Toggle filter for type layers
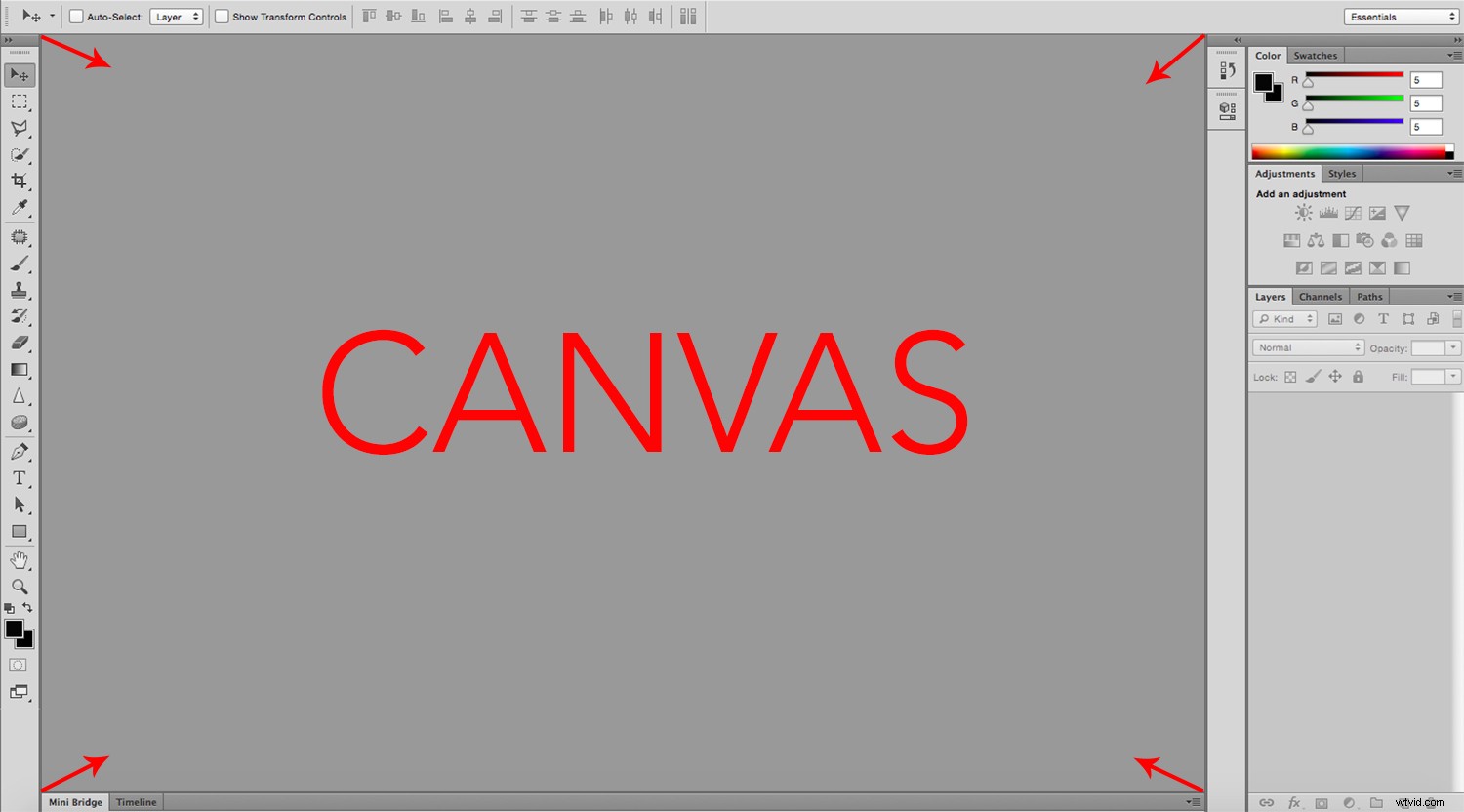 click(x=1383, y=319)
